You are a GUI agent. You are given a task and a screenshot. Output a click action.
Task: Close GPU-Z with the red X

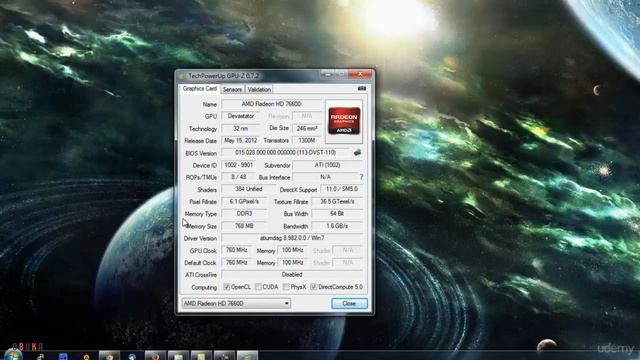(360, 74)
